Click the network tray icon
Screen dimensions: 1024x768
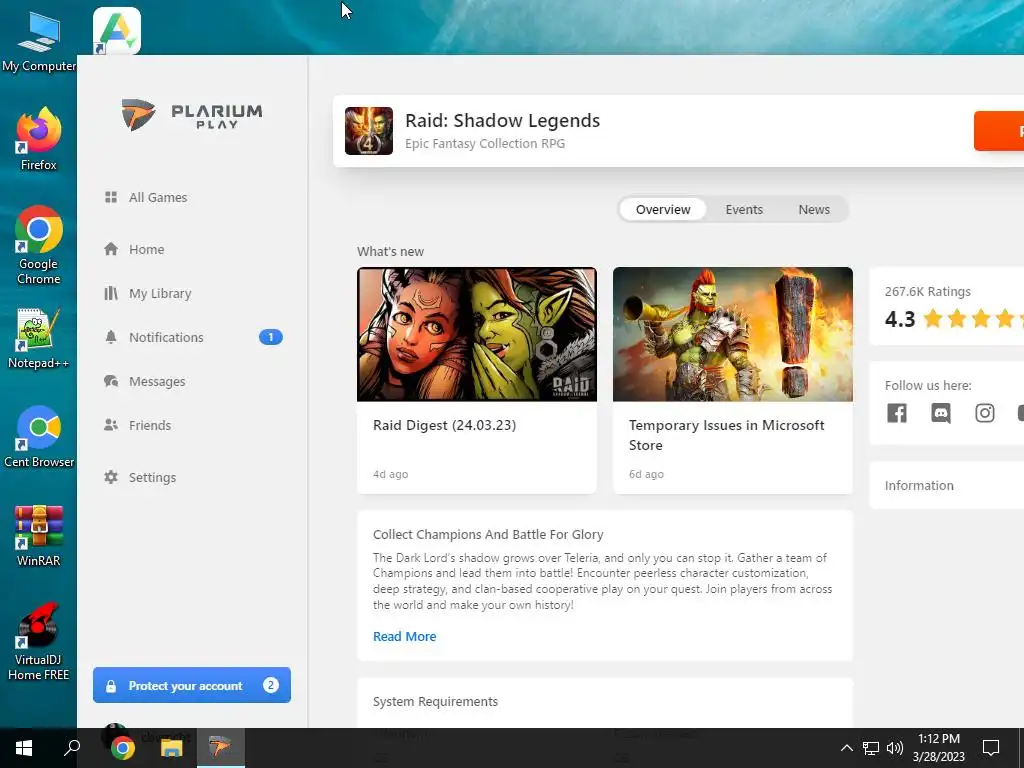click(x=871, y=748)
